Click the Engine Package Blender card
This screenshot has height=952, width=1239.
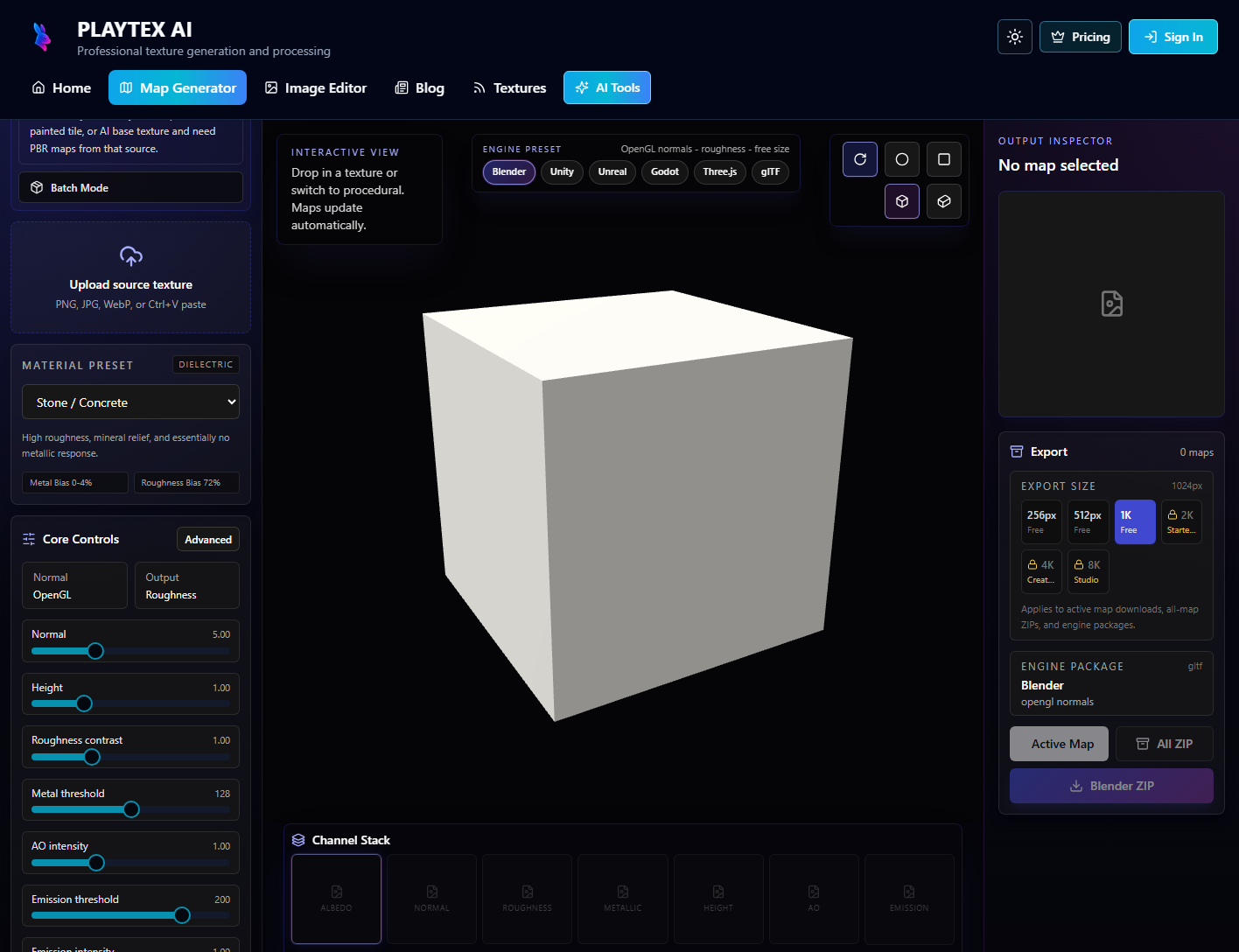coord(1111,683)
